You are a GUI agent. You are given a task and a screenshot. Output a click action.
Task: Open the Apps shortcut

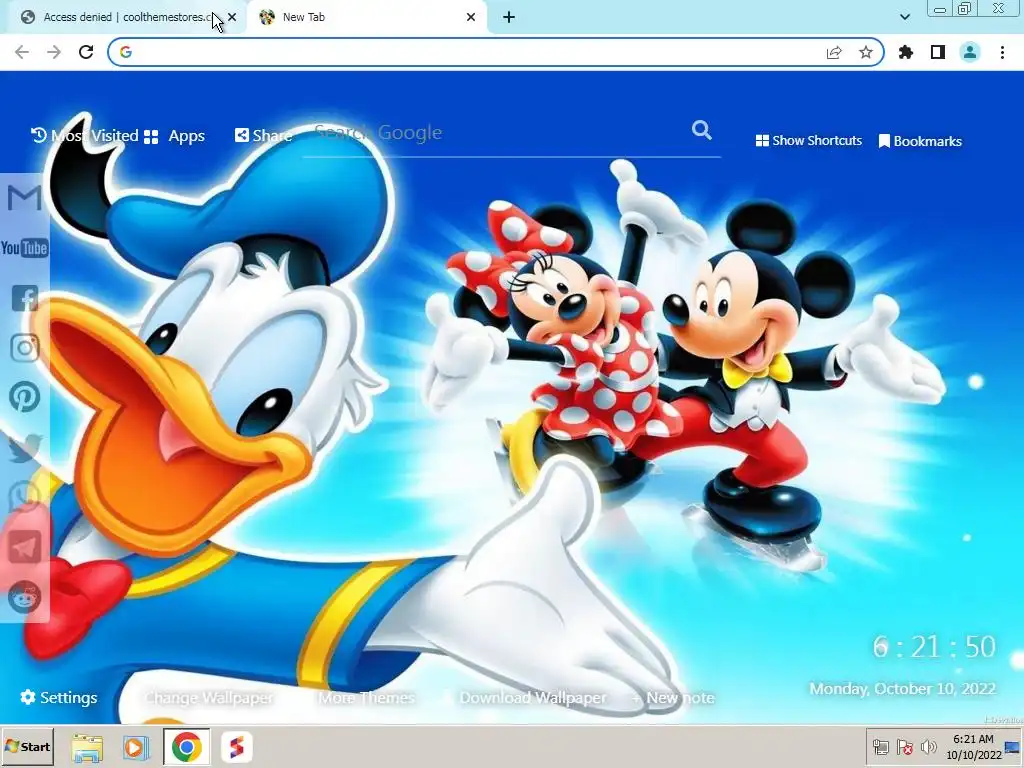174,136
